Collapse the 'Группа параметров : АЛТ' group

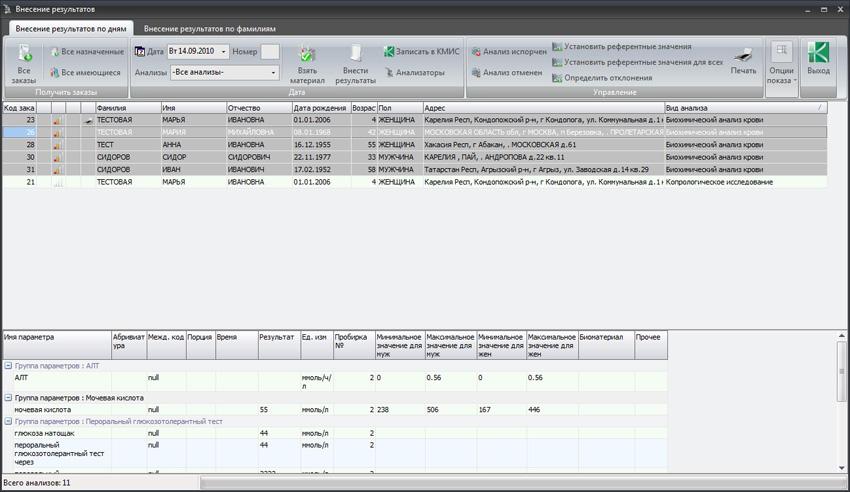click(8, 366)
